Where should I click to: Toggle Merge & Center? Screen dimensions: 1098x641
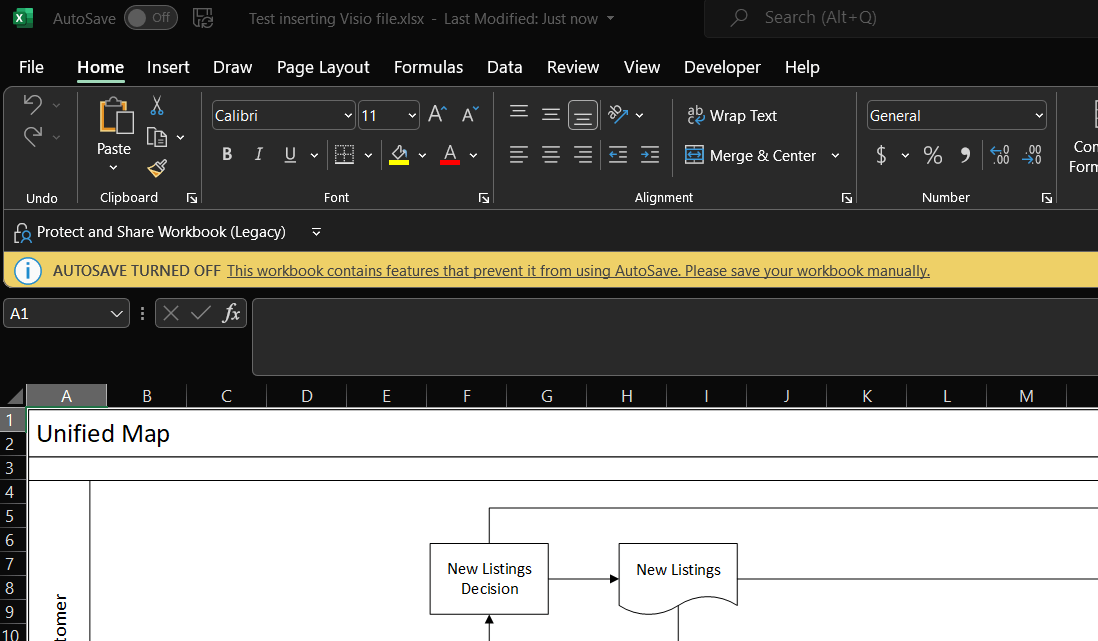coord(750,156)
